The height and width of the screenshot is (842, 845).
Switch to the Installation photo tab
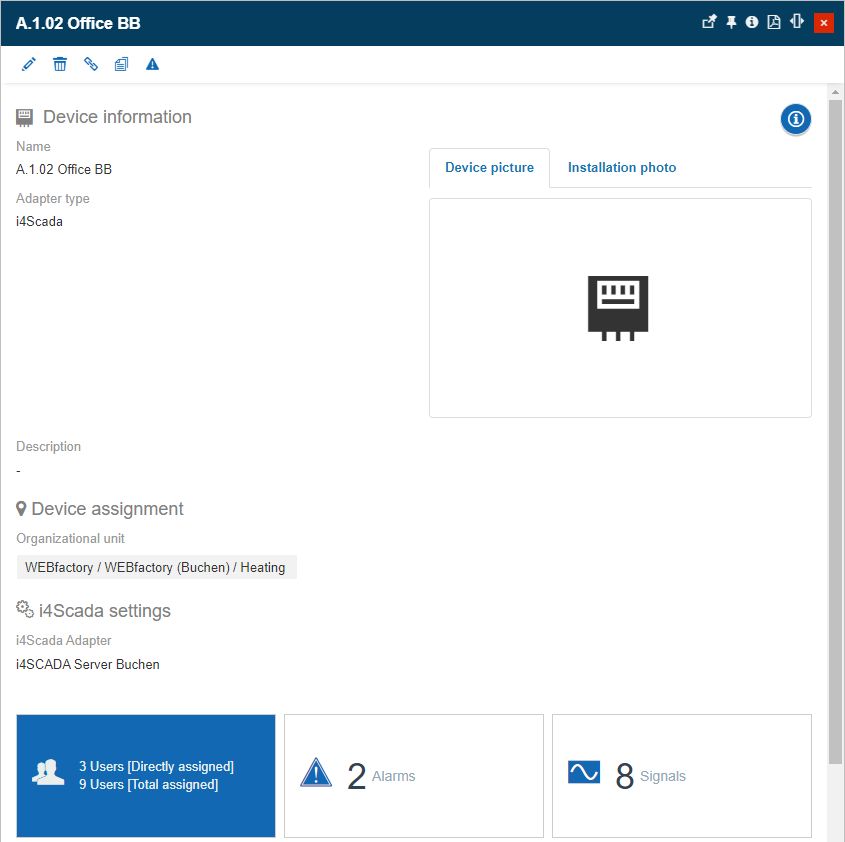pyautogui.click(x=622, y=168)
